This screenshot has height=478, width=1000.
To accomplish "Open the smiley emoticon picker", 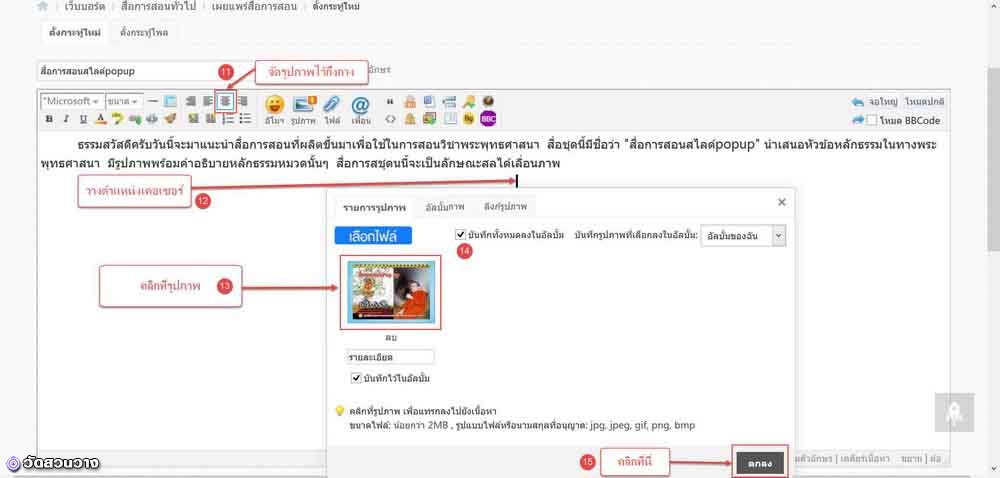I will 274,104.
